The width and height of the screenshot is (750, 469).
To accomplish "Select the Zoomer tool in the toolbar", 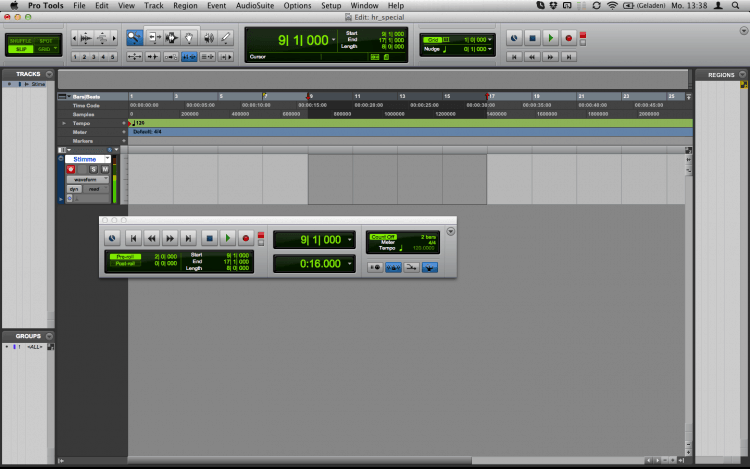I will click(134, 38).
